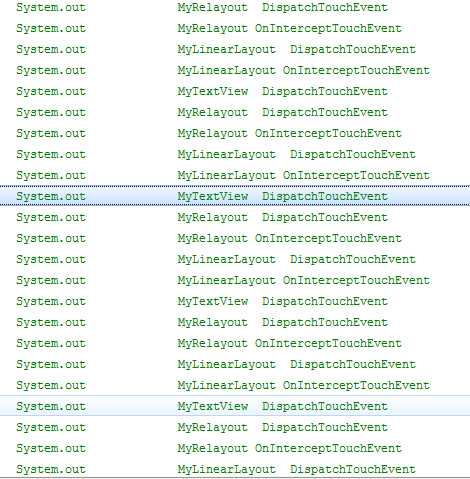This screenshot has height=479, width=470.
Task: Select the topmost MyRelayout DispatchTouchEvent row
Action: coord(235,7)
